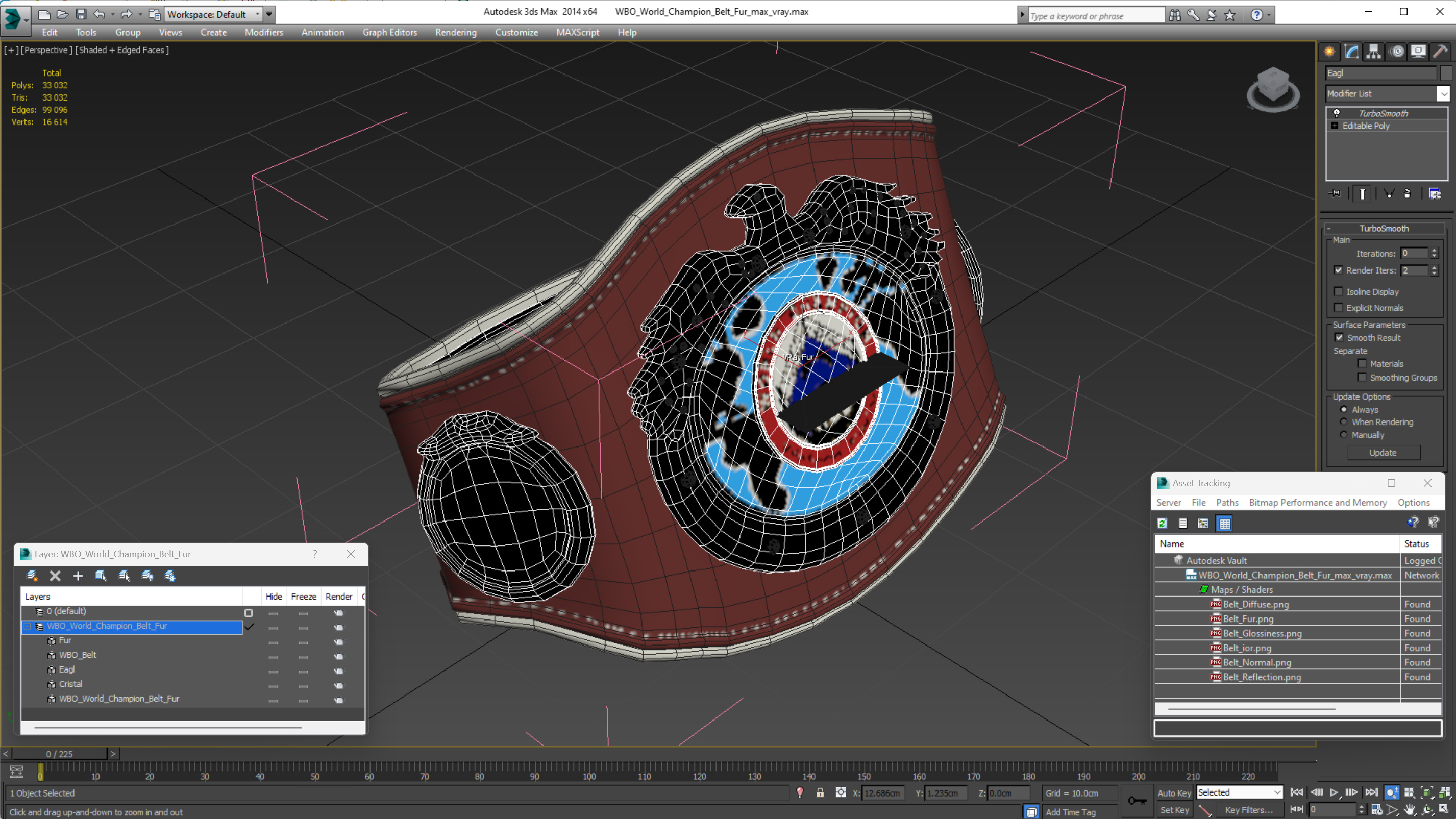Collapse the TurboSmooth rollout
Screen dimensions: 1456x819
tap(1329, 228)
